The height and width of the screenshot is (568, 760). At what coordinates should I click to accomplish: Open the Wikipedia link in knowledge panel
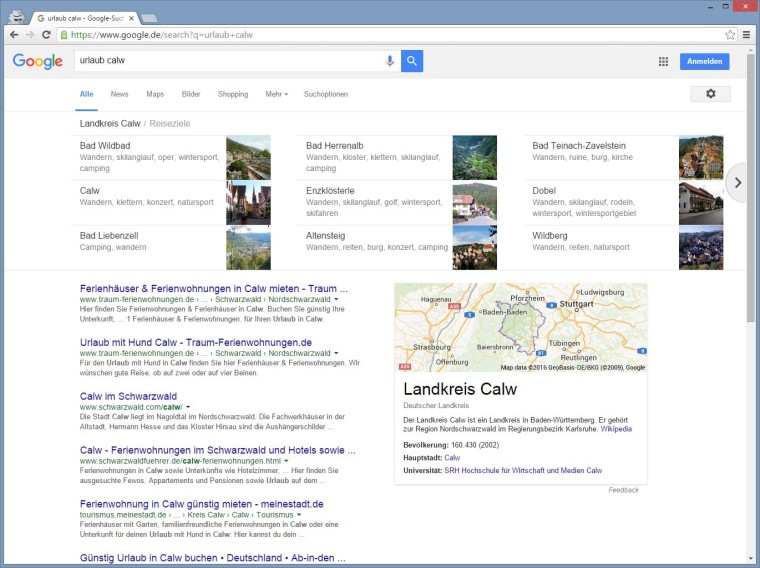tap(616, 429)
